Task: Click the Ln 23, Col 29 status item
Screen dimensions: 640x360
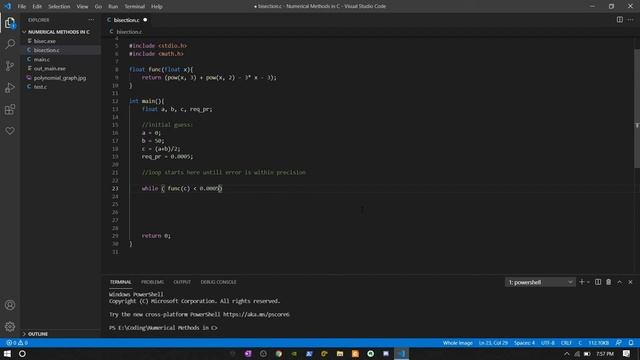Action: 493,343
